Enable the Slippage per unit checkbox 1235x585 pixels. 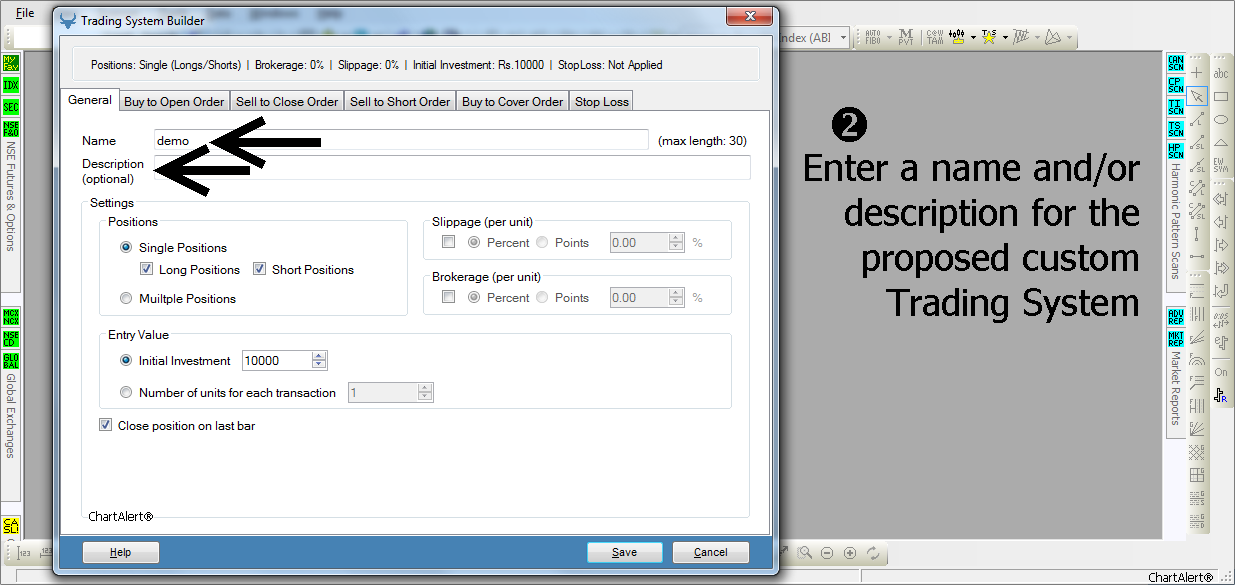point(448,242)
